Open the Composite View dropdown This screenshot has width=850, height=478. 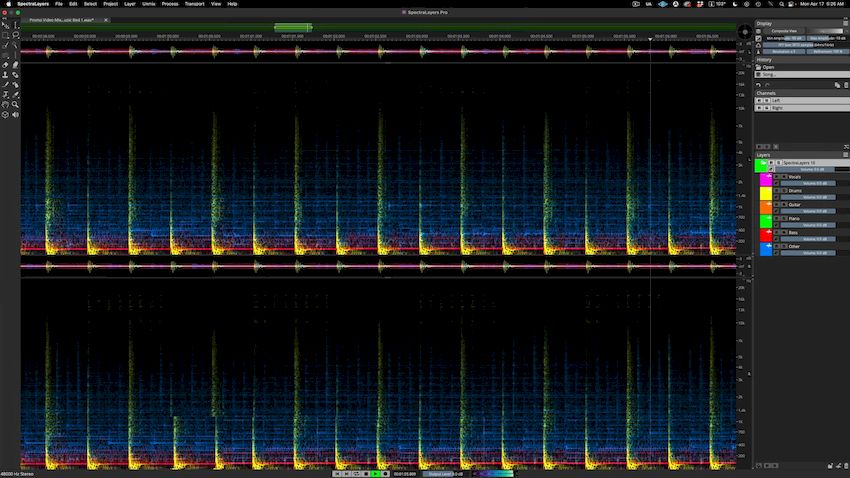(x=784, y=31)
